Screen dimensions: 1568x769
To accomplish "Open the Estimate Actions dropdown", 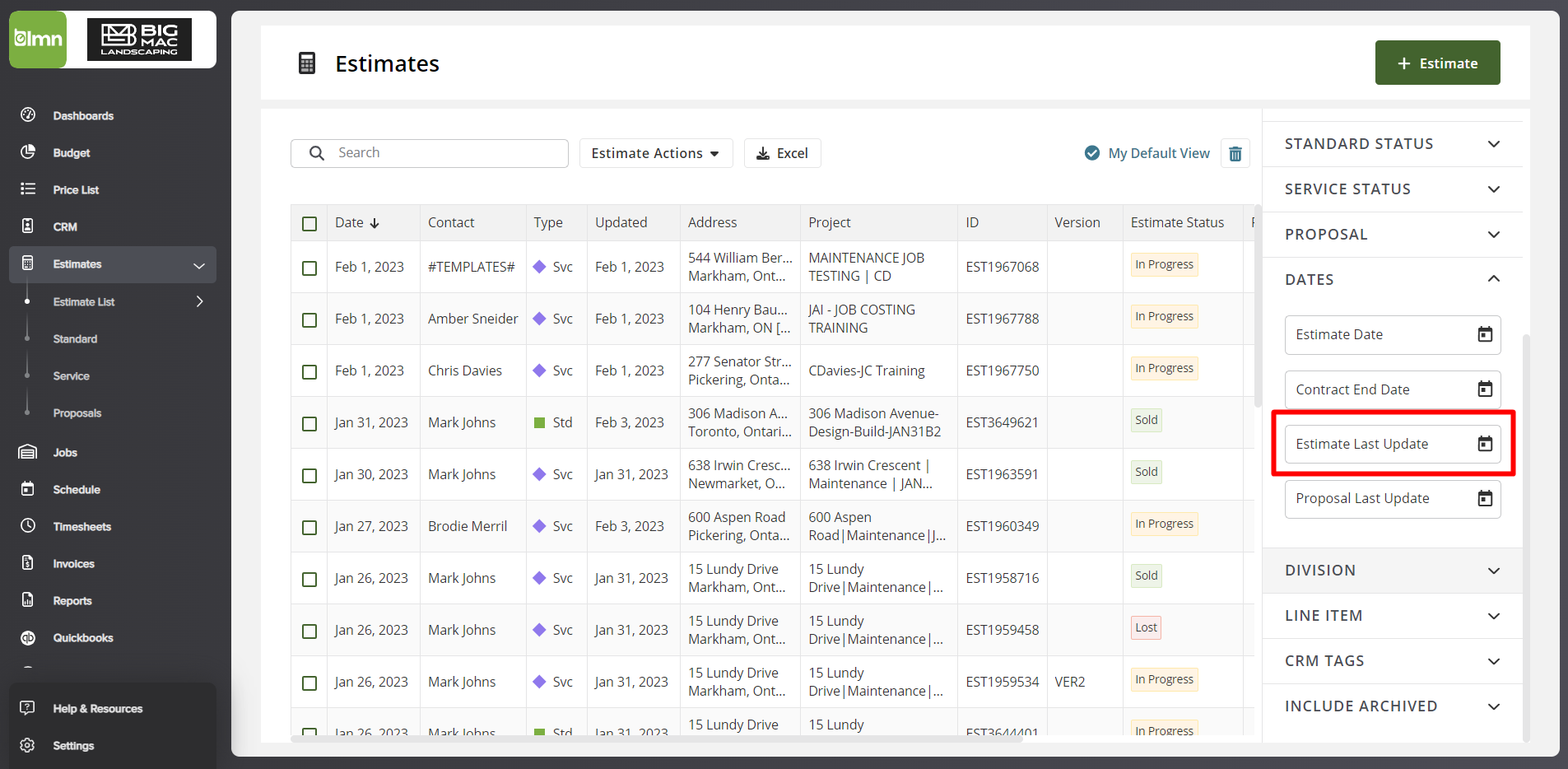I will tap(655, 153).
